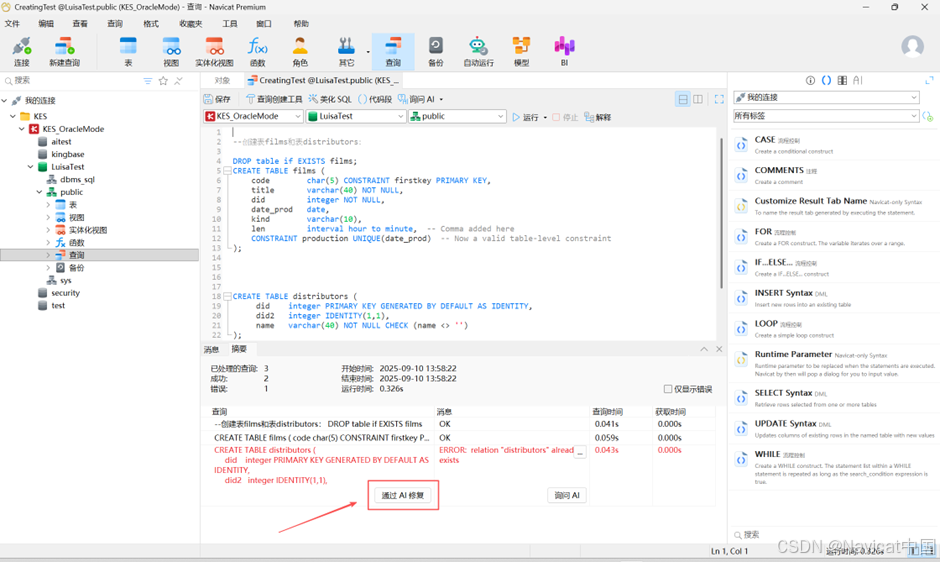Switch to the 摘要 summary tab
This screenshot has height=562, width=940.
(x=239, y=349)
